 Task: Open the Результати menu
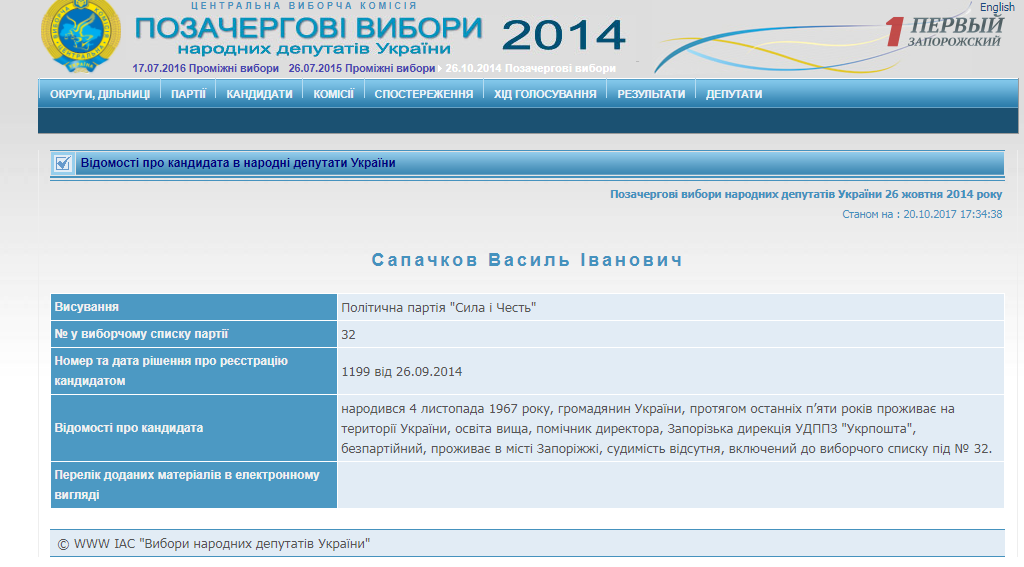(x=651, y=94)
